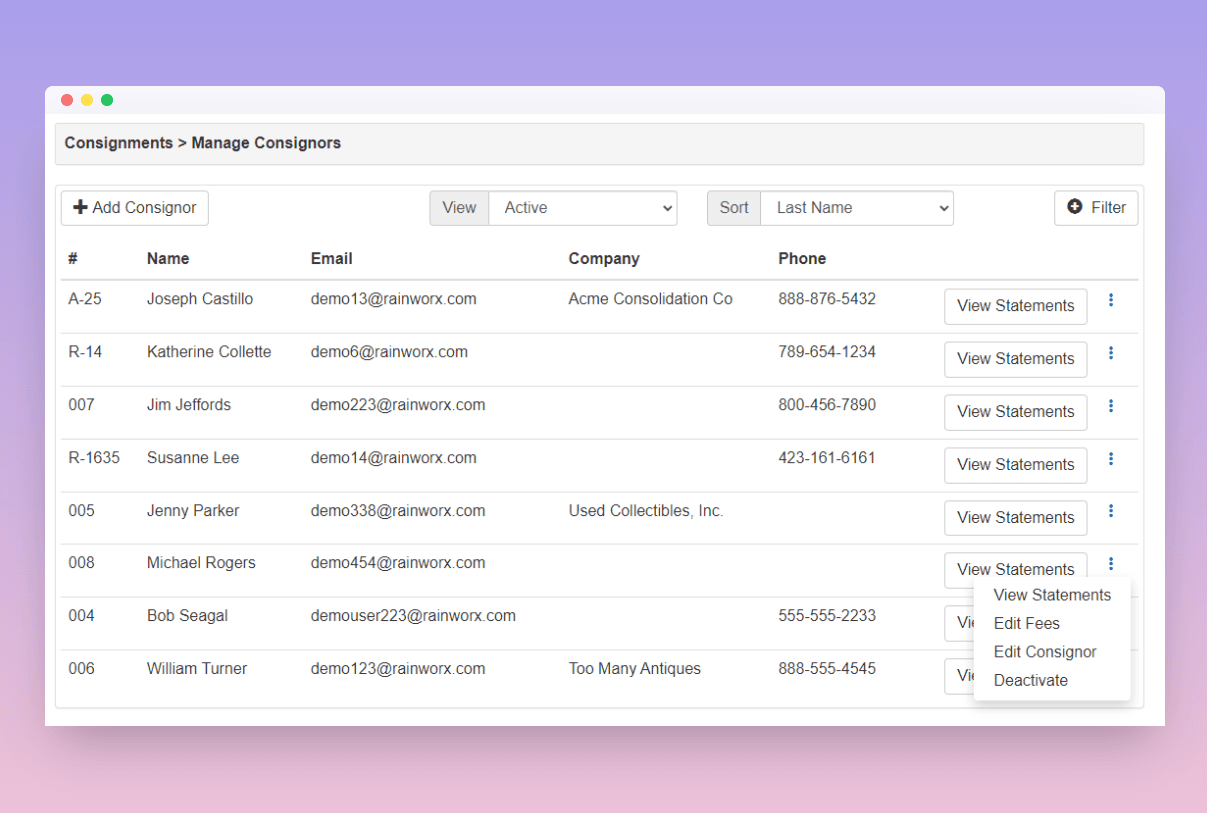1207x813 pixels.
Task: Click company Acme Consolidation Co
Action: (x=651, y=299)
